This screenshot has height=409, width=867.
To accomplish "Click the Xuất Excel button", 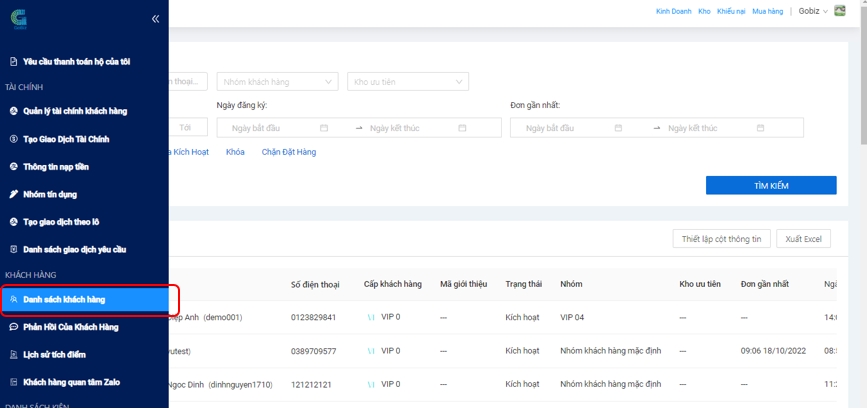I will [803, 239].
